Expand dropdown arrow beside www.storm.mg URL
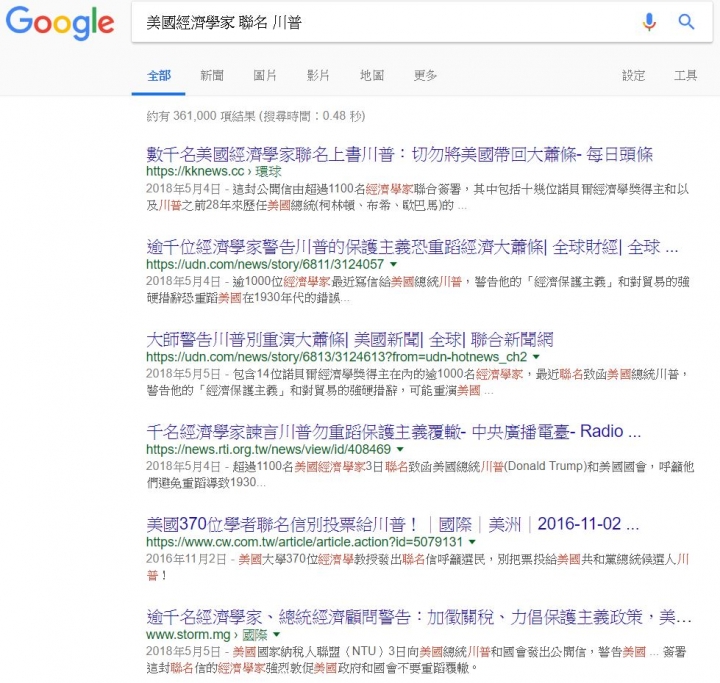The height and width of the screenshot is (683, 720). pyautogui.click(x=276, y=635)
